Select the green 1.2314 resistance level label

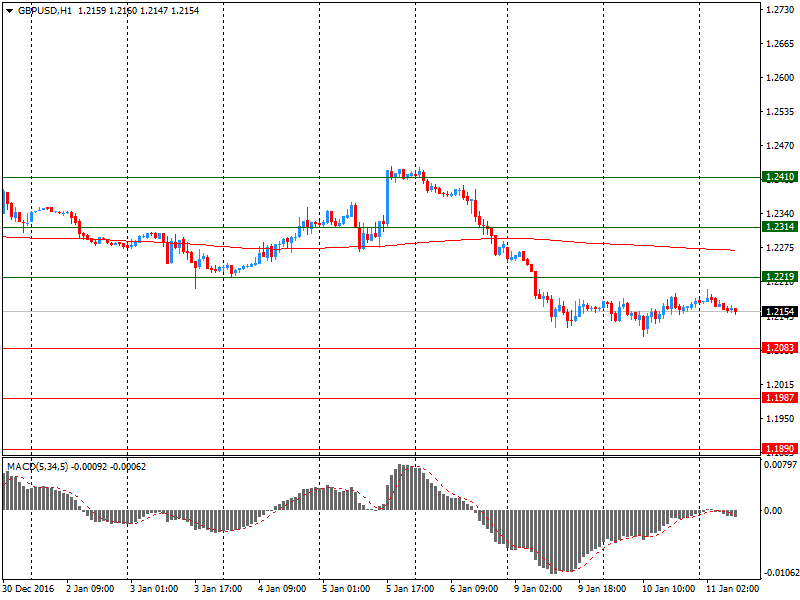coord(780,227)
